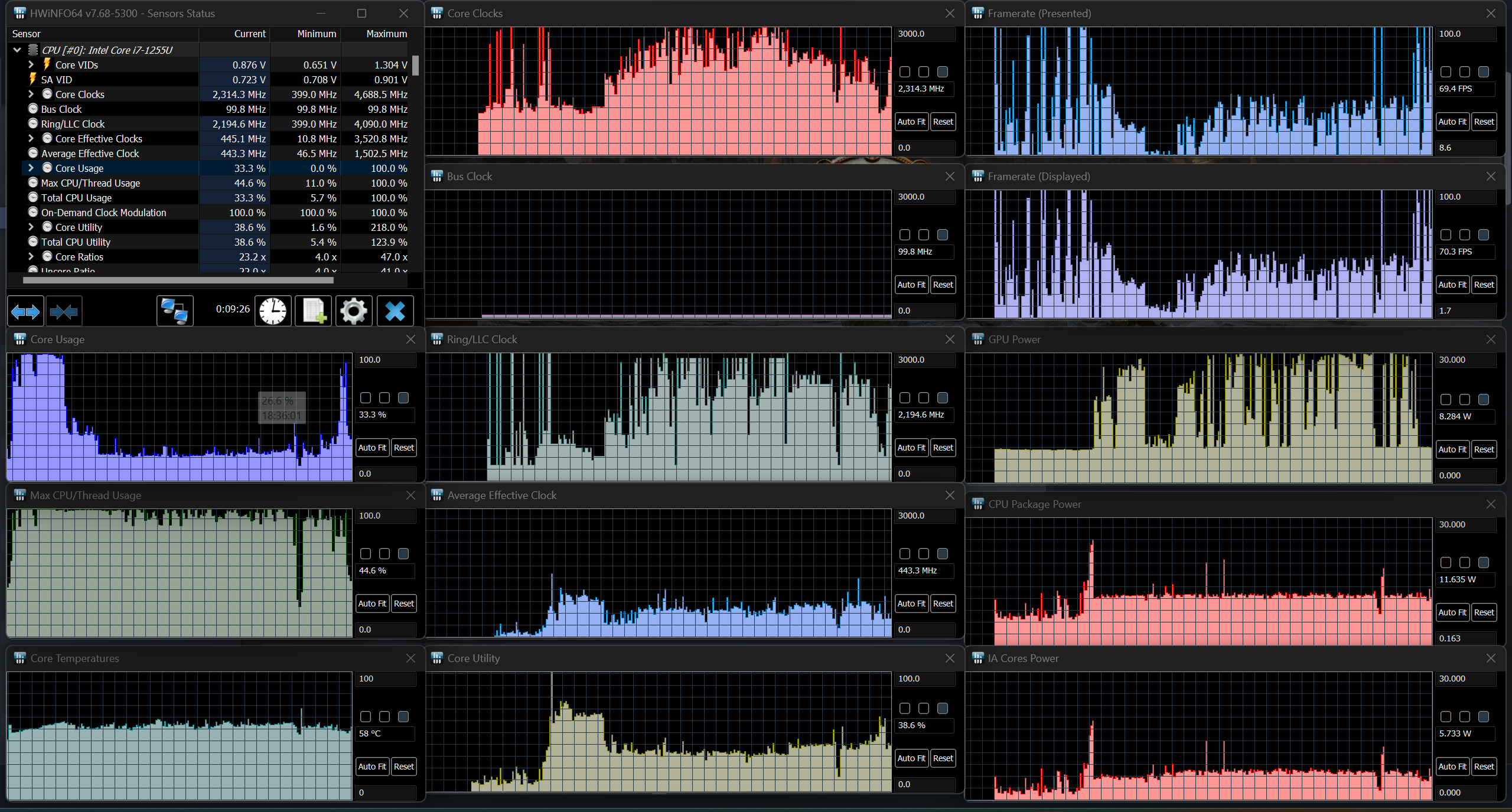
Task: Open the remote center networked computers icon
Action: click(x=175, y=311)
